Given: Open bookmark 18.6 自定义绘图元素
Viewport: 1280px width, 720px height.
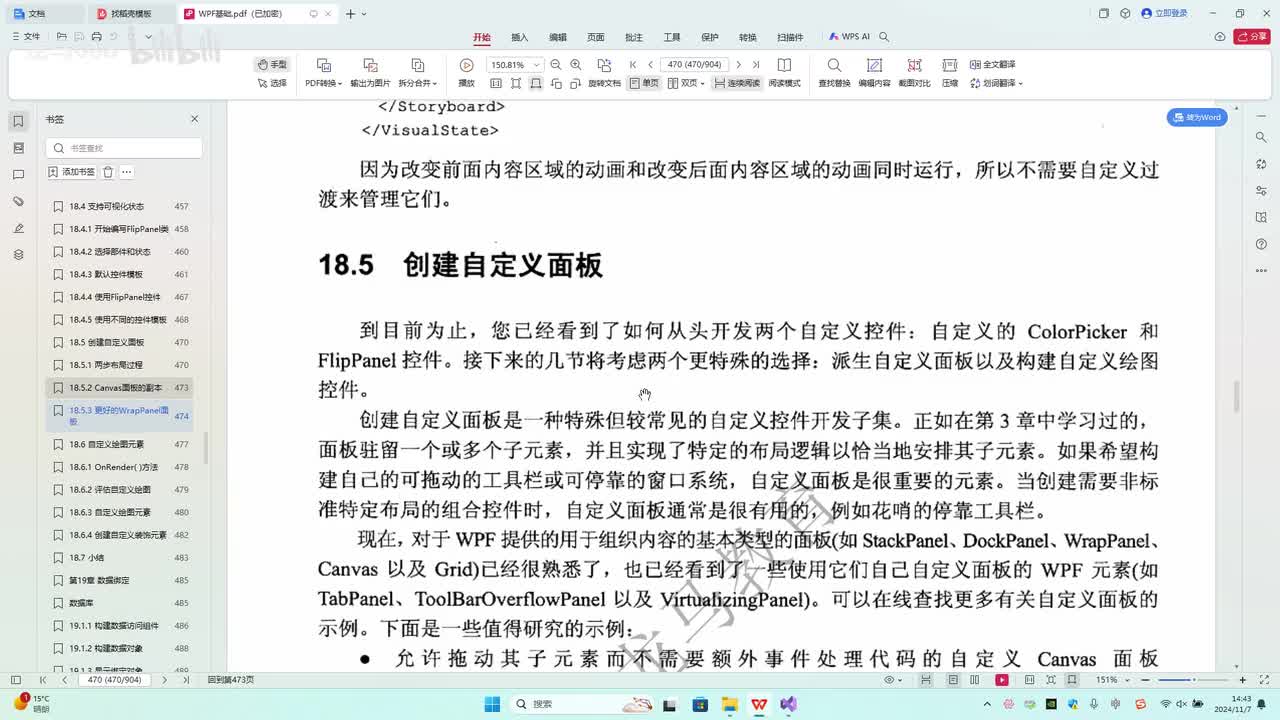Looking at the screenshot, I should pyautogui.click(x=119, y=444).
